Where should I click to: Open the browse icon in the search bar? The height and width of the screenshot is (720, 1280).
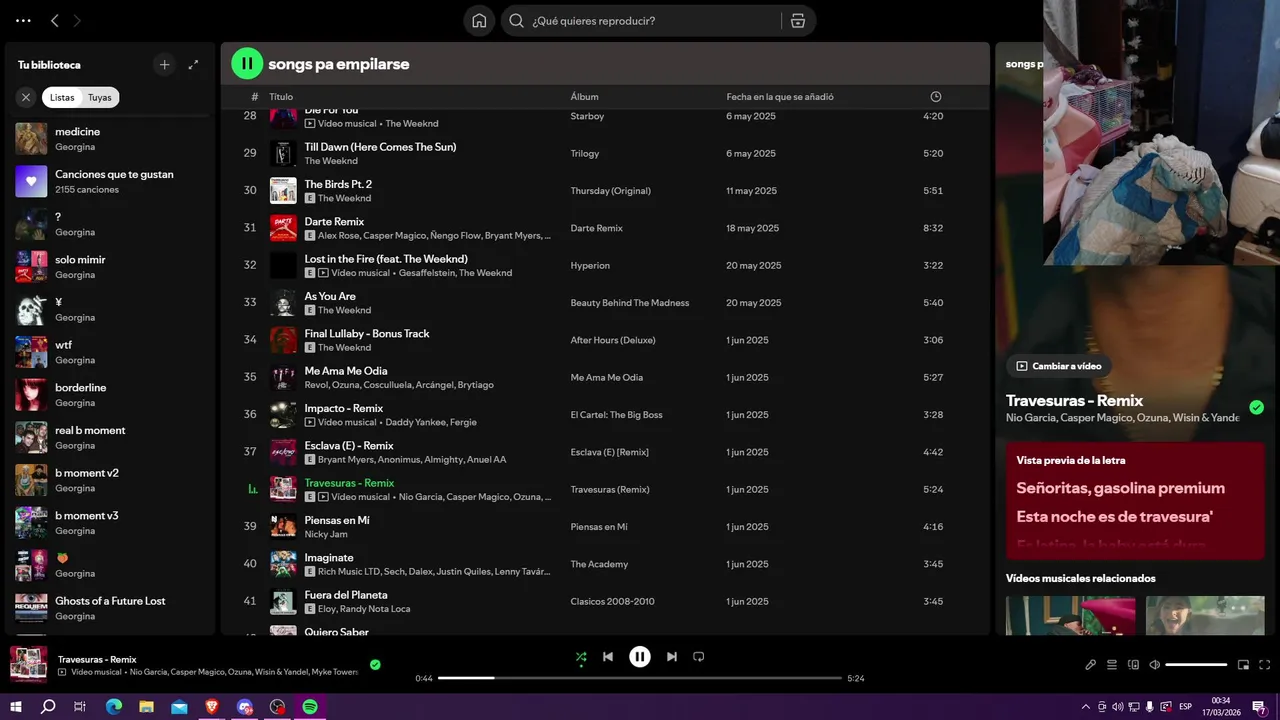(797, 21)
